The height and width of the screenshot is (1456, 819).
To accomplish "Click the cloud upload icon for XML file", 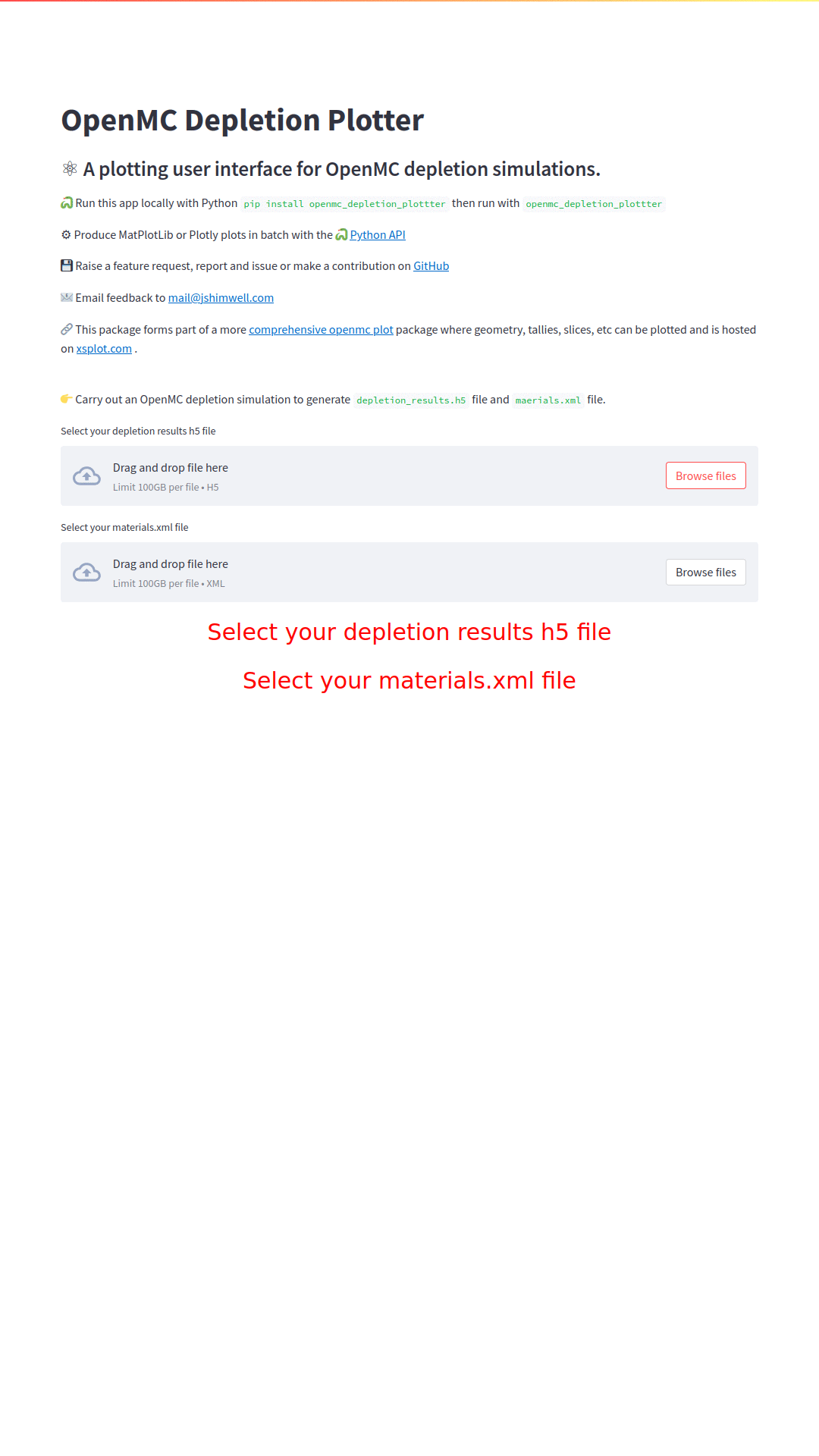I will click(x=86, y=573).
